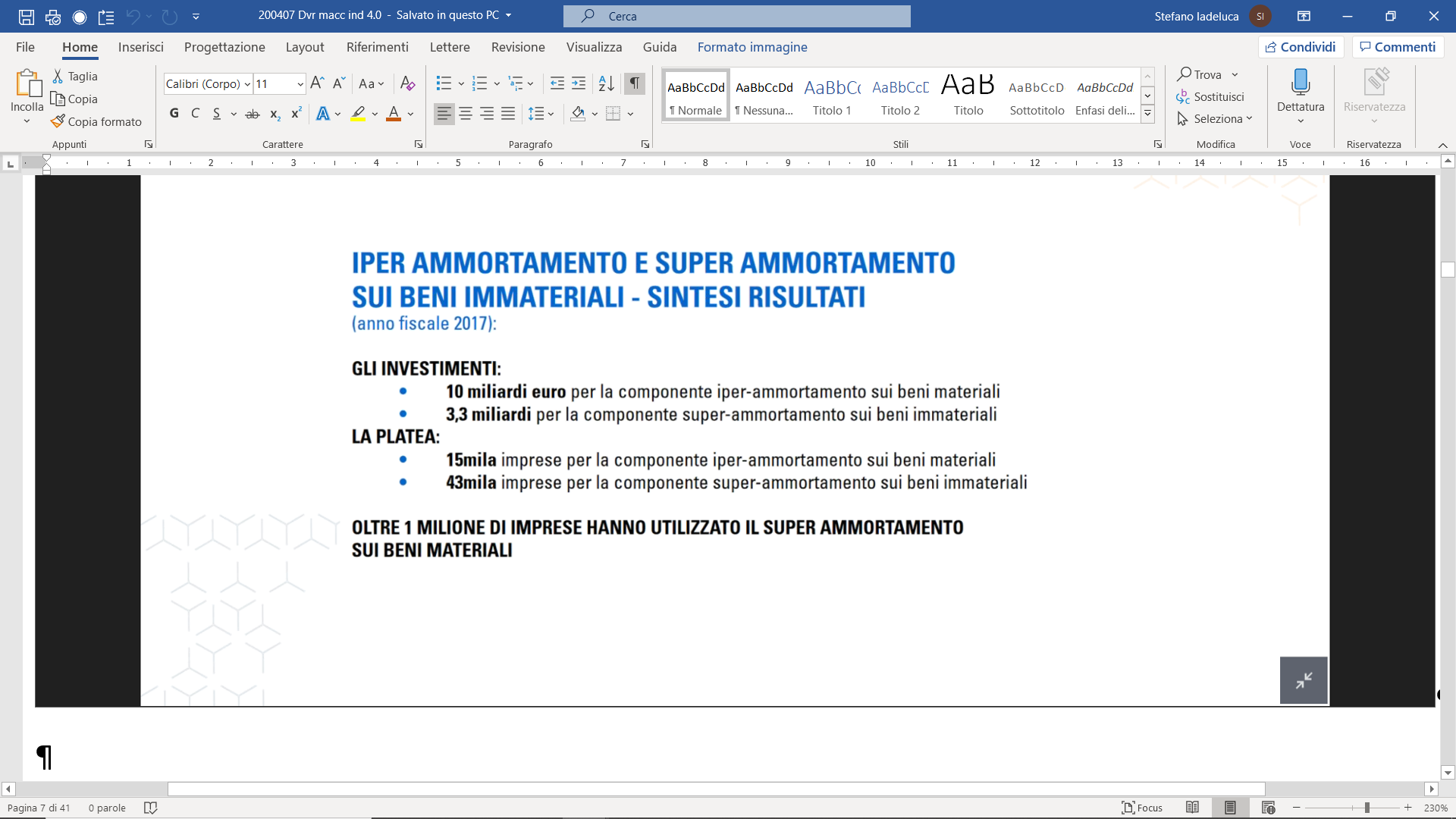
Task: Expand the Styles gallery more arrow
Action: click(1147, 115)
